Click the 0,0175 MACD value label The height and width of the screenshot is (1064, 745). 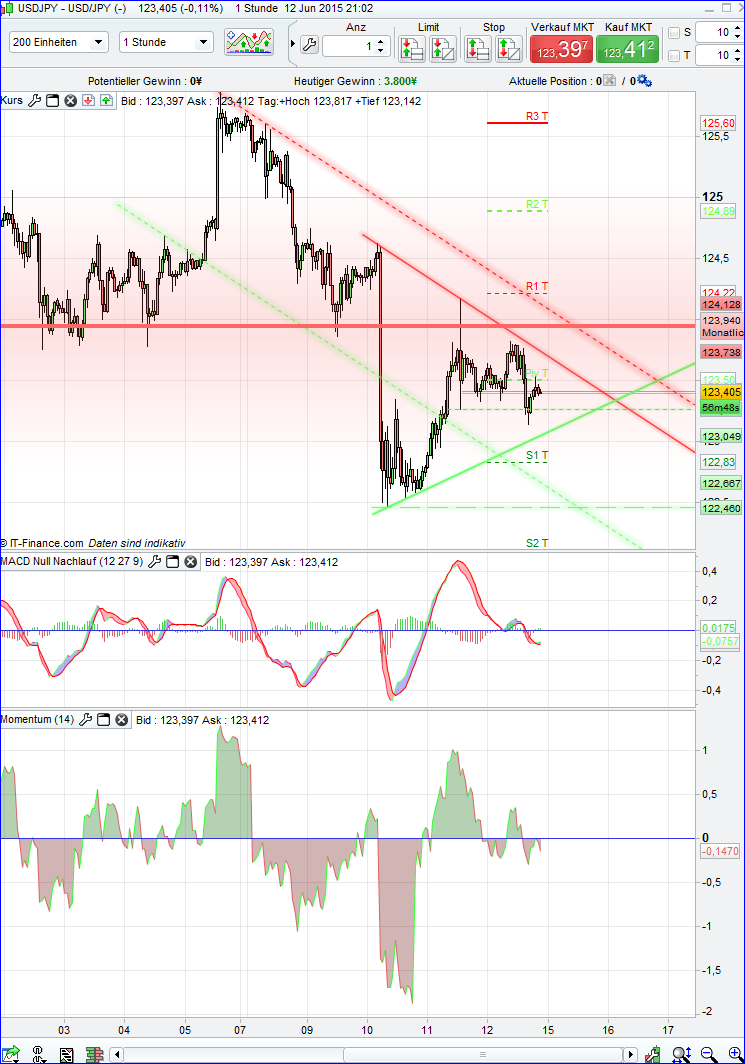[x=719, y=628]
